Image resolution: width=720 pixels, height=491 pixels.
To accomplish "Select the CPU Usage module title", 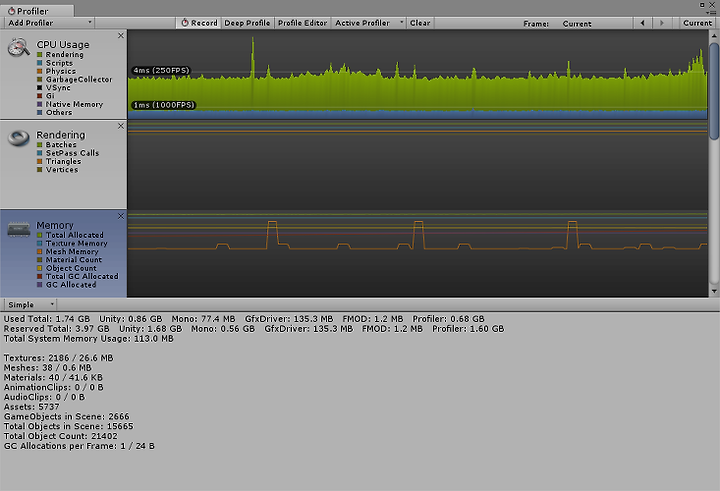I will pyautogui.click(x=63, y=45).
